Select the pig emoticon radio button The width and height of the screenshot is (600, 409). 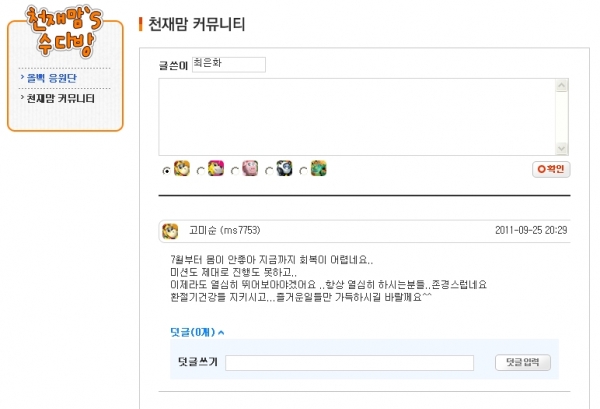point(235,170)
